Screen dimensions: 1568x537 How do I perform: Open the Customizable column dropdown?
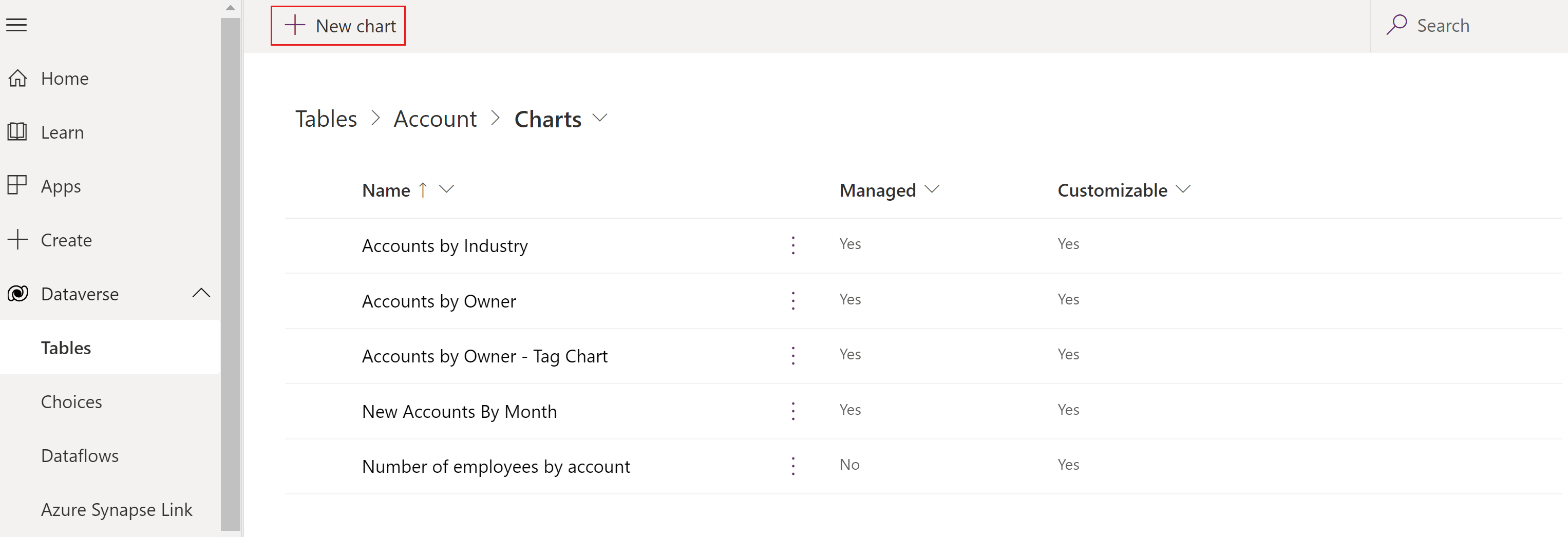tap(1184, 189)
